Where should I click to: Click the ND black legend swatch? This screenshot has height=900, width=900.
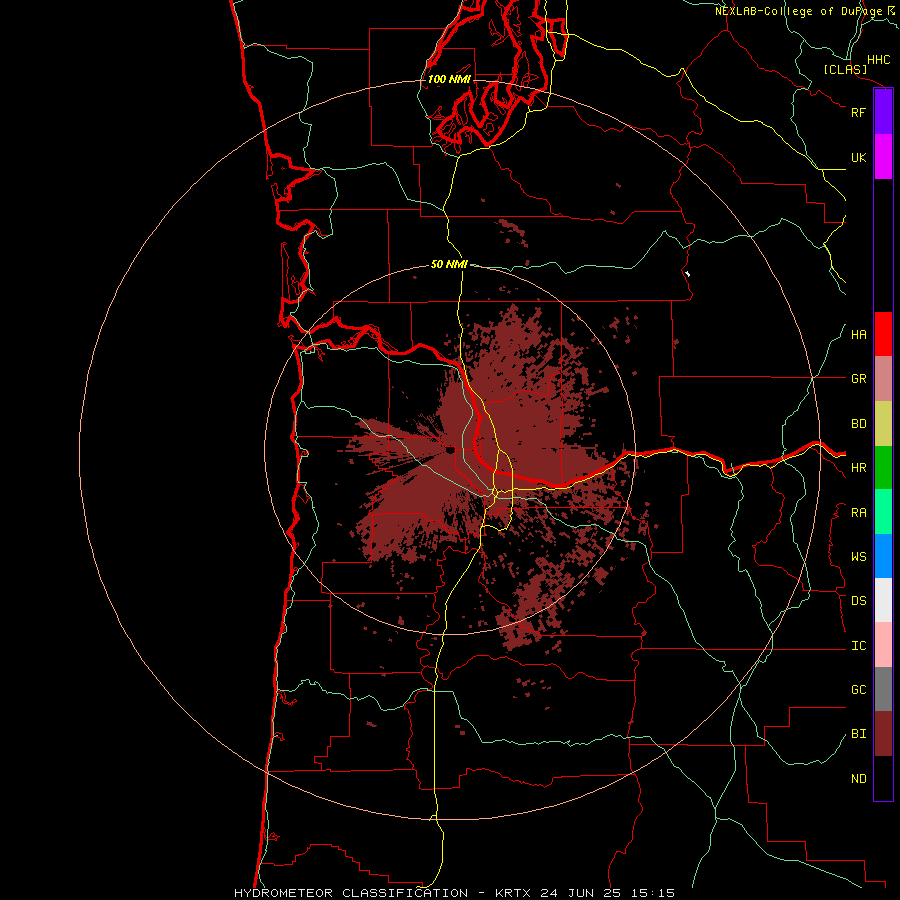[883, 778]
